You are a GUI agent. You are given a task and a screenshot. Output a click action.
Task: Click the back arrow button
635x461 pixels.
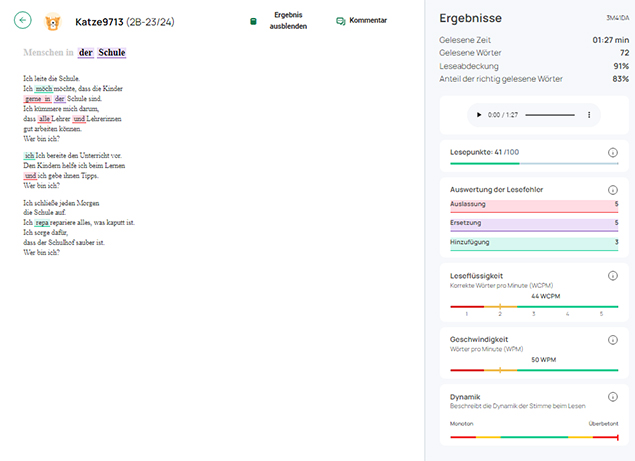click(x=24, y=21)
